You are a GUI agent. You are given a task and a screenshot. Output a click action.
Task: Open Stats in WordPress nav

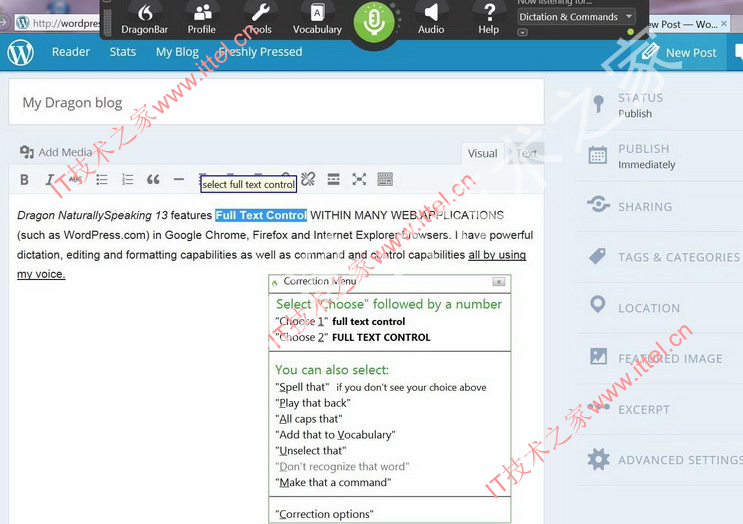click(123, 52)
